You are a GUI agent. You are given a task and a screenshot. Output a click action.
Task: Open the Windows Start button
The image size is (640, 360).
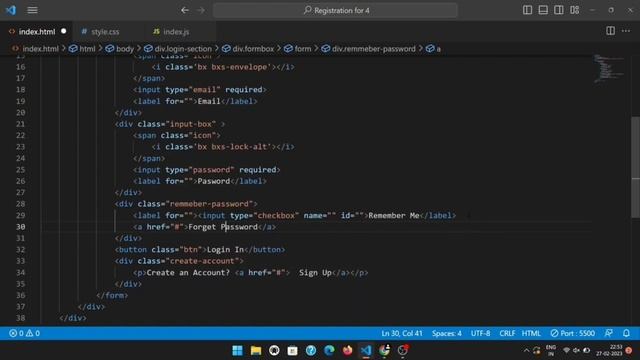pos(237,350)
